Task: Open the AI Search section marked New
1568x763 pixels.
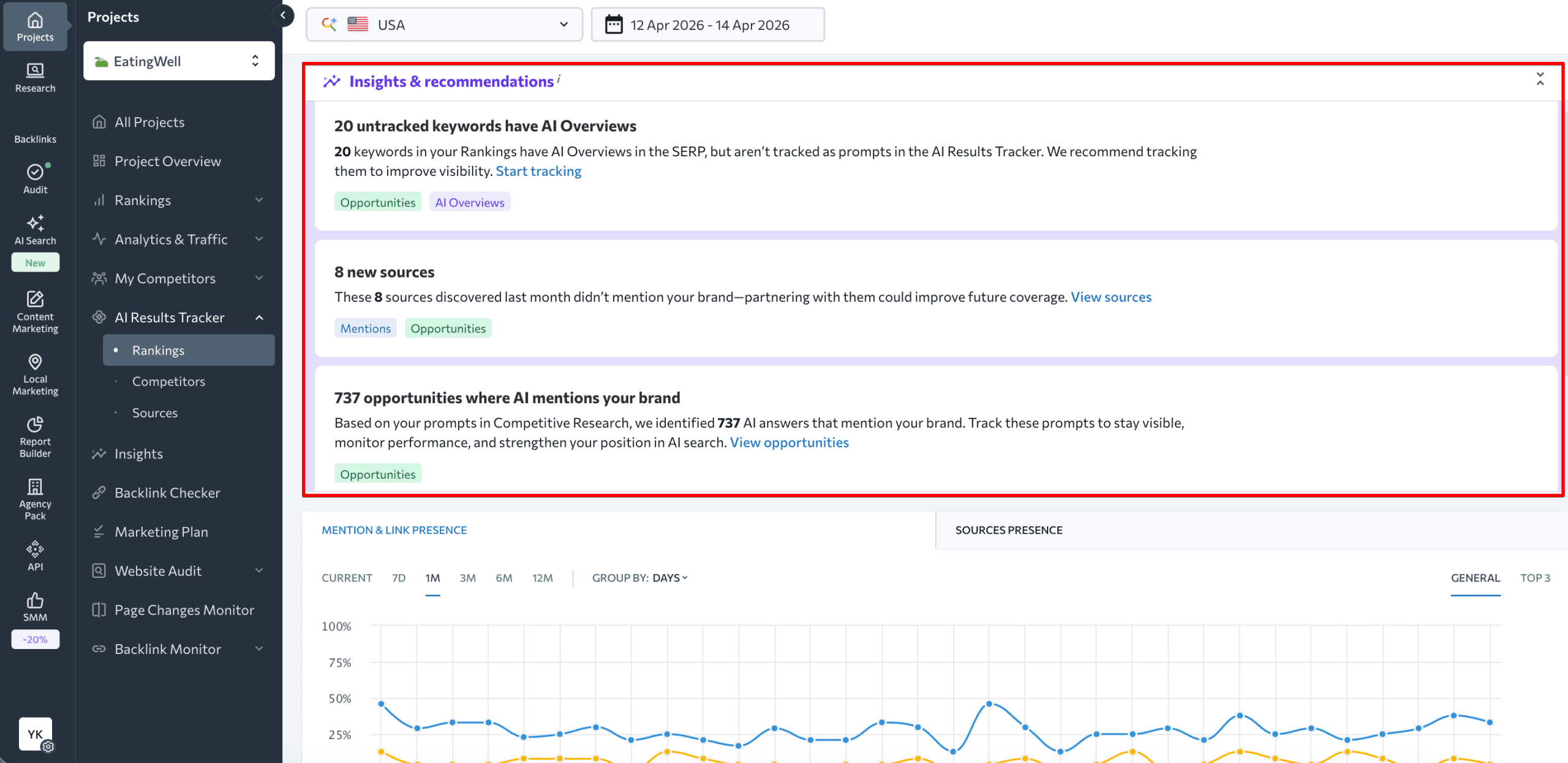Action: click(x=35, y=233)
